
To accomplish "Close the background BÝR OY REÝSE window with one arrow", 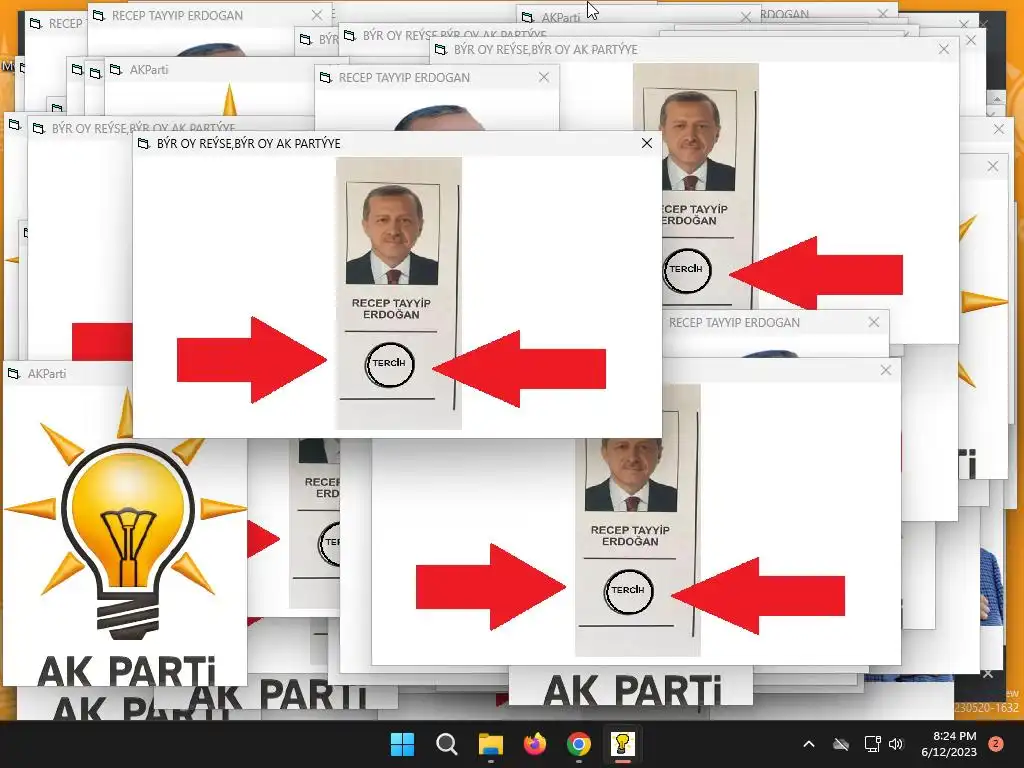I will point(944,49).
